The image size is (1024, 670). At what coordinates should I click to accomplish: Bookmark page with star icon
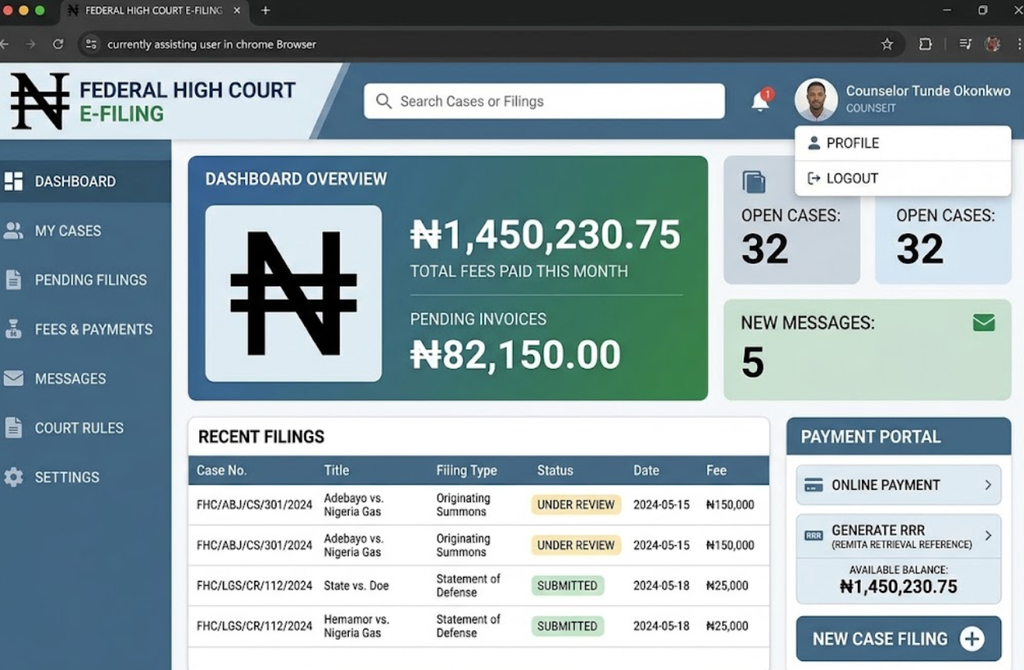tap(887, 44)
